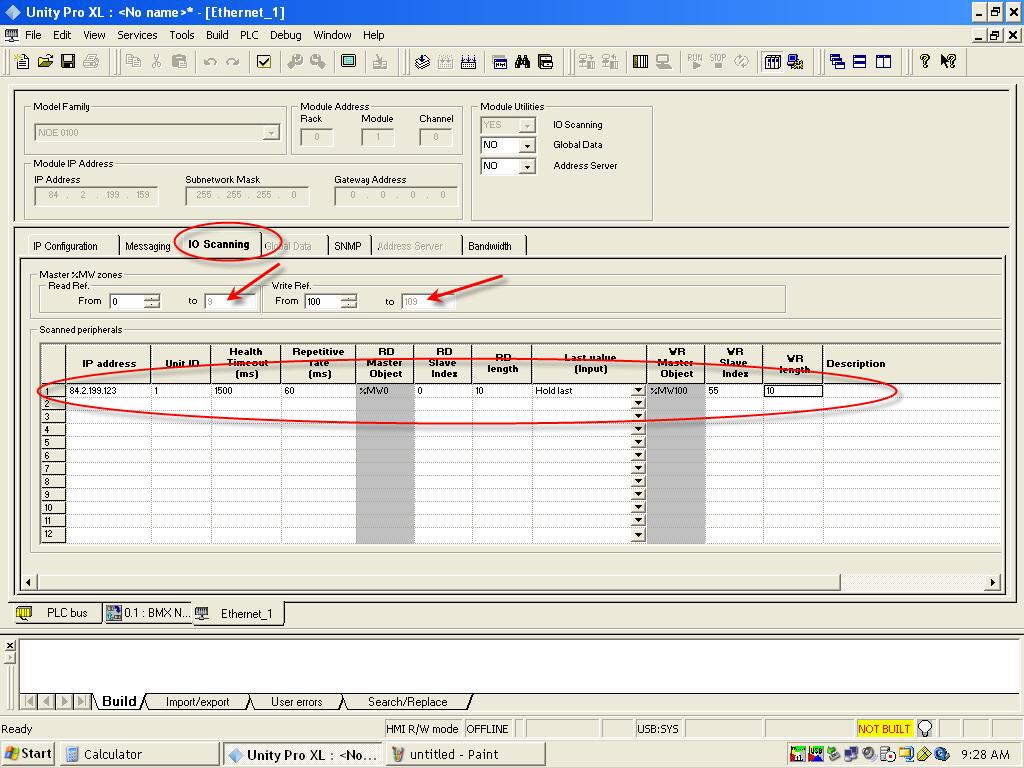
Task: Select the Health Timeout cell 1500
Action: (x=246, y=391)
